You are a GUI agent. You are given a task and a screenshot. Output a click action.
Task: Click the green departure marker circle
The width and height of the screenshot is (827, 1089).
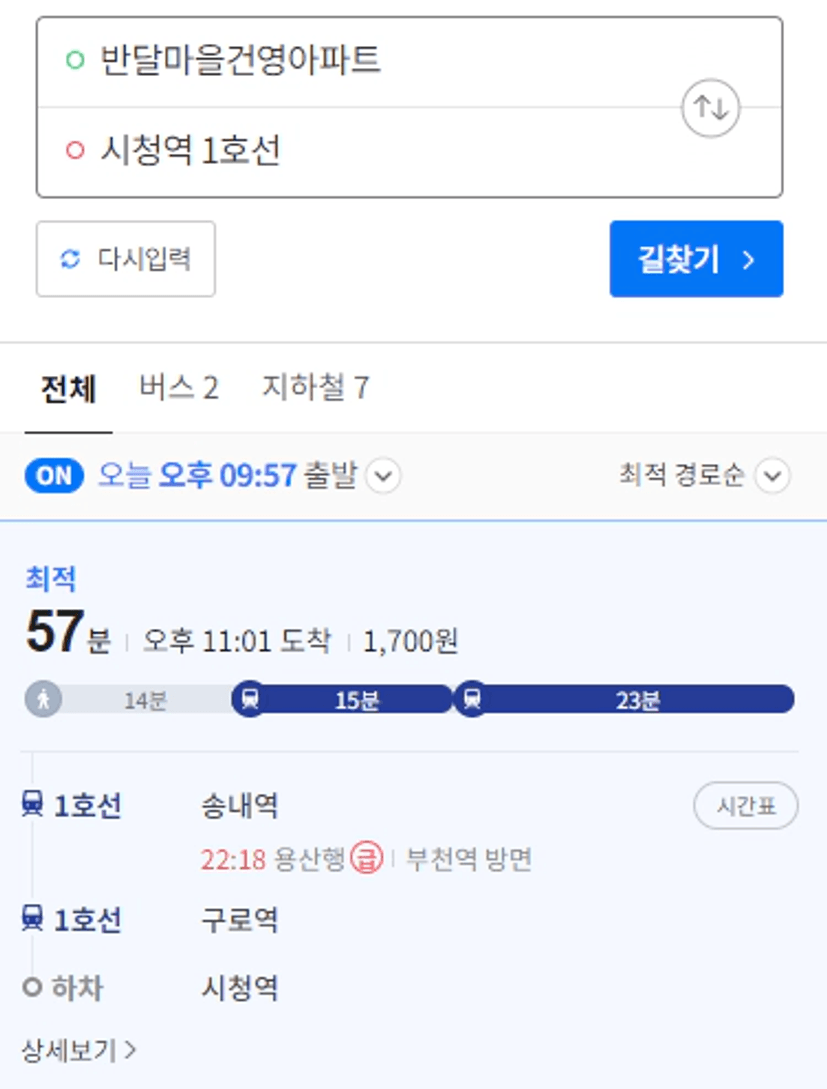pyautogui.click(x=75, y=60)
